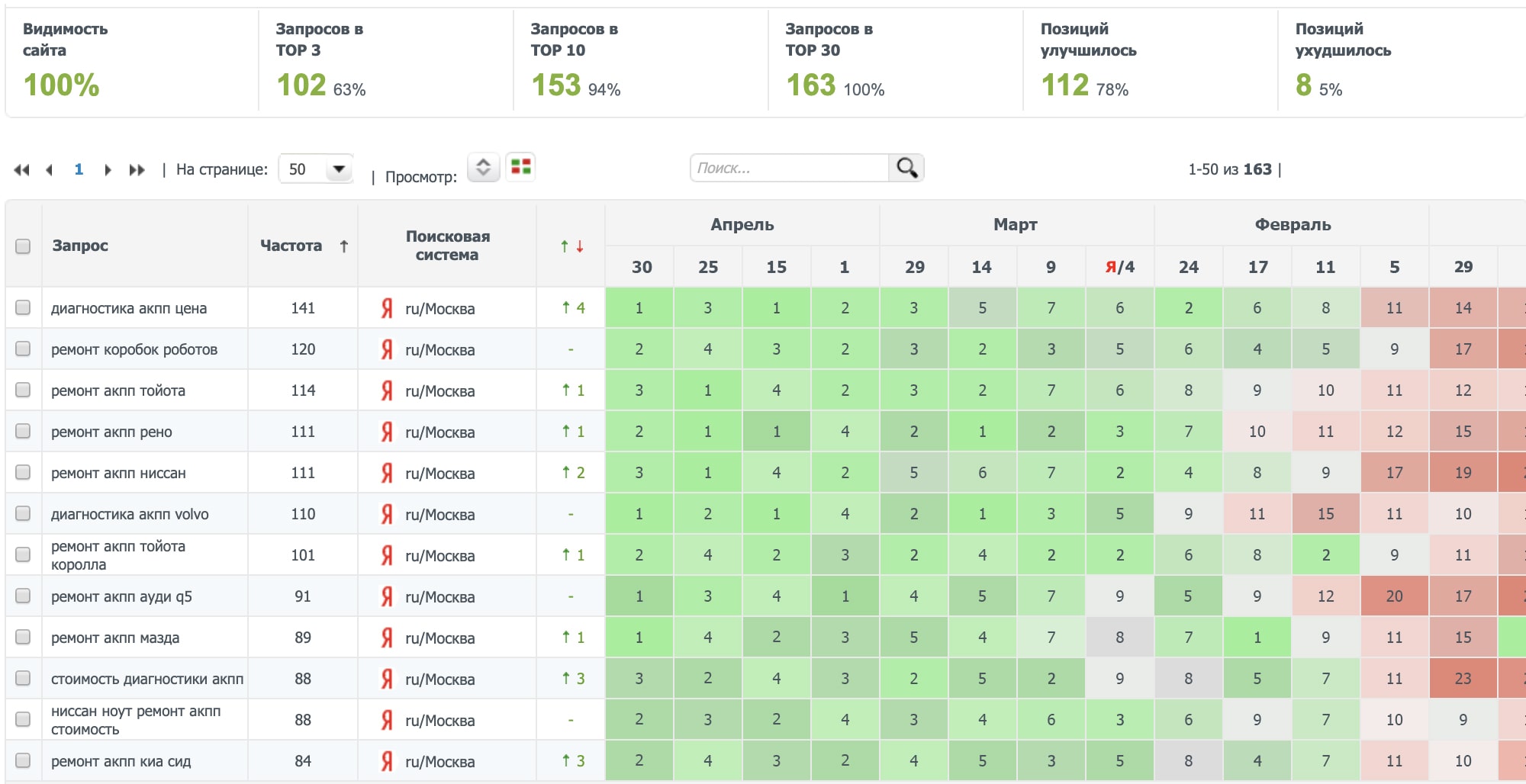Viewport: 1526px width, 784px height.
Task: Click the search magnifier icon
Action: tap(906, 168)
